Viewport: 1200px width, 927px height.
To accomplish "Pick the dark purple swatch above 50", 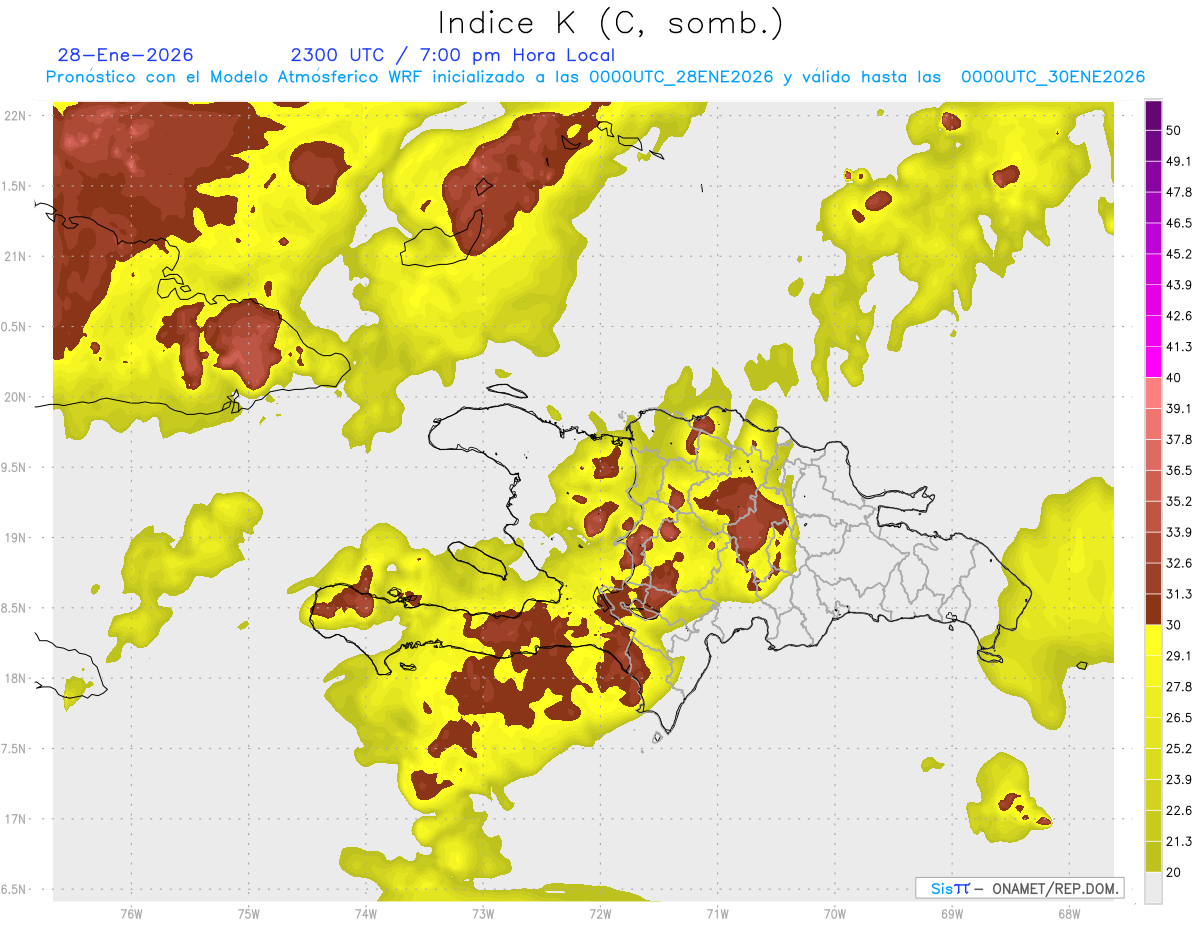I will [1154, 116].
